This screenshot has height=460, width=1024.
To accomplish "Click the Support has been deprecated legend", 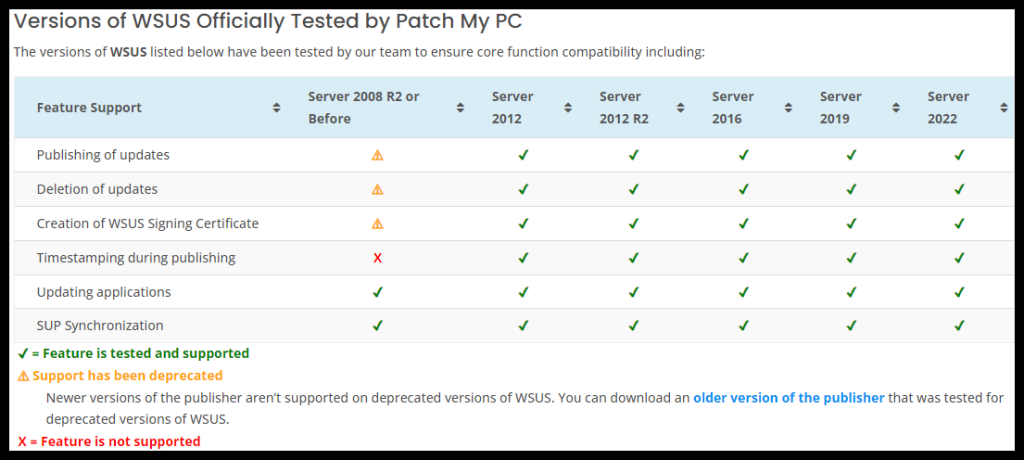I will coord(120,376).
